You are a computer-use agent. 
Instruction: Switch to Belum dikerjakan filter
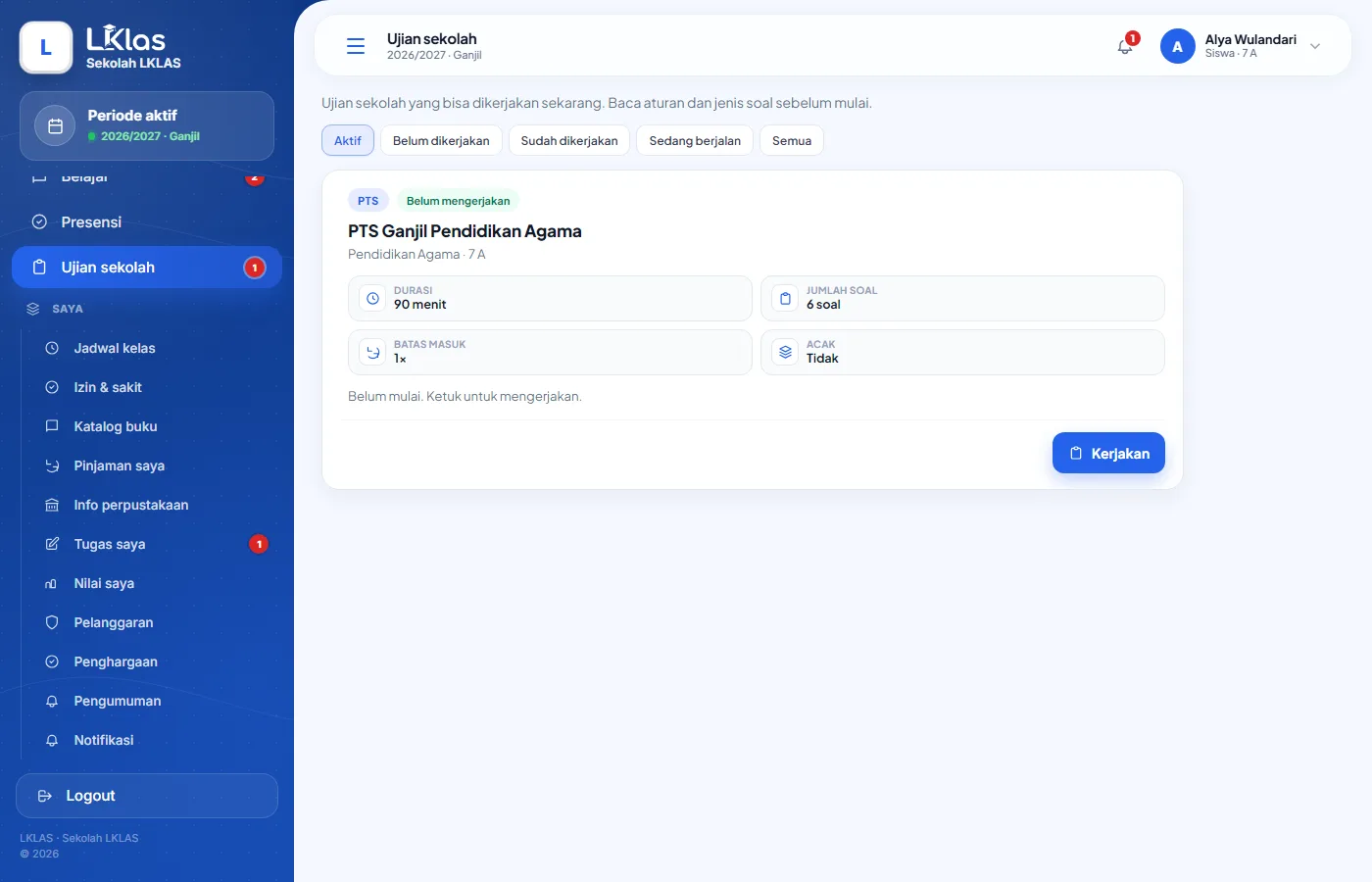[441, 140]
